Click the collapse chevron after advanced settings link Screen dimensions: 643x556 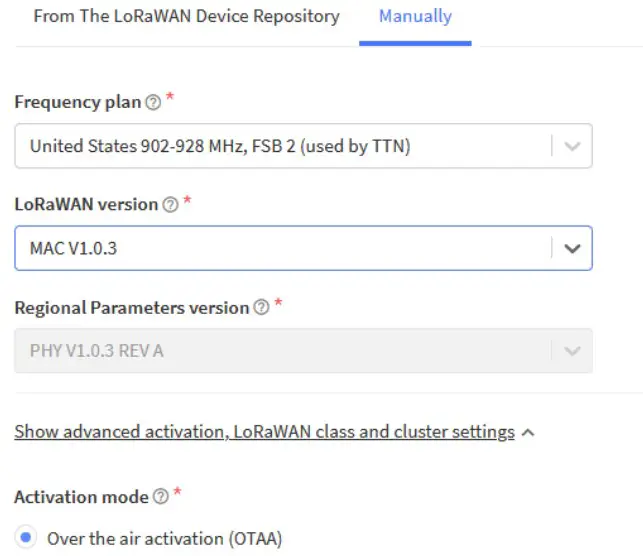(x=528, y=433)
